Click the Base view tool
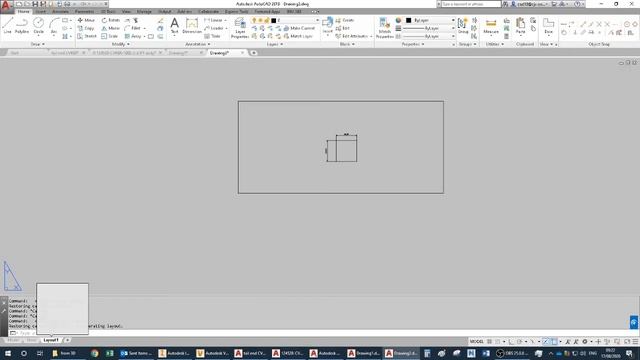The image size is (640, 360). pos(548,26)
